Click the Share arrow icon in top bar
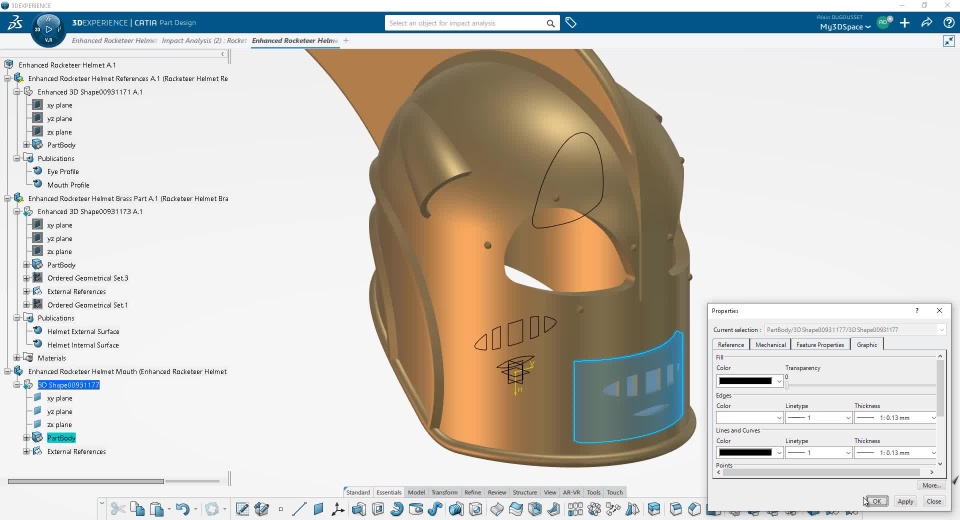The image size is (960, 520). pyautogui.click(x=926, y=23)
